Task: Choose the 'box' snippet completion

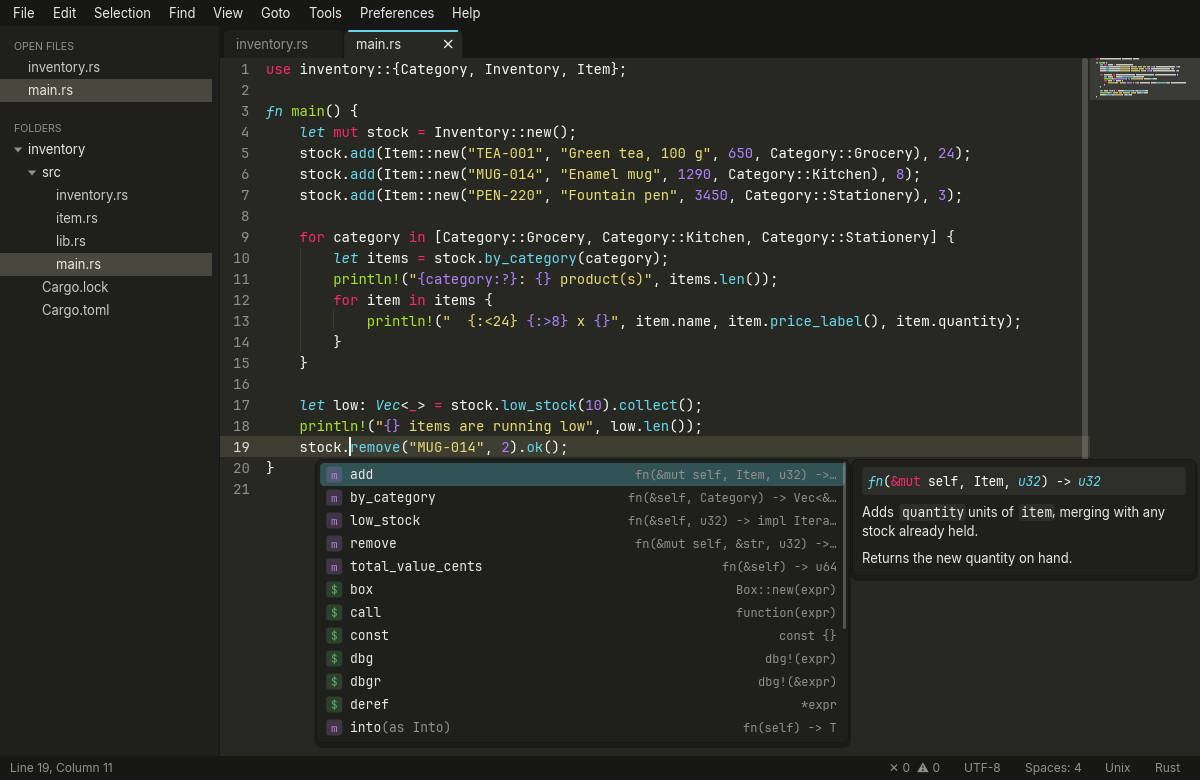Action: click(581, 590)
